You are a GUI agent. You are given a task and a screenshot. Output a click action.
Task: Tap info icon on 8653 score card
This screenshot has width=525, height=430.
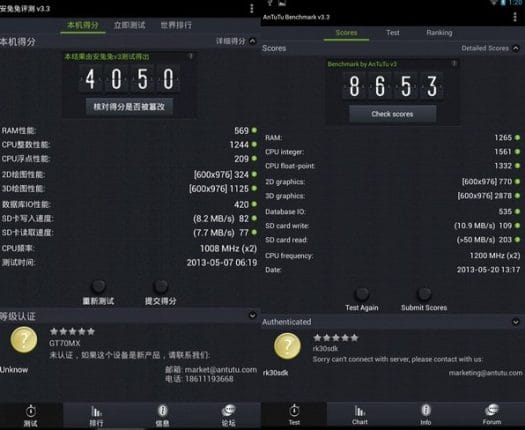[x=454, y=63]
